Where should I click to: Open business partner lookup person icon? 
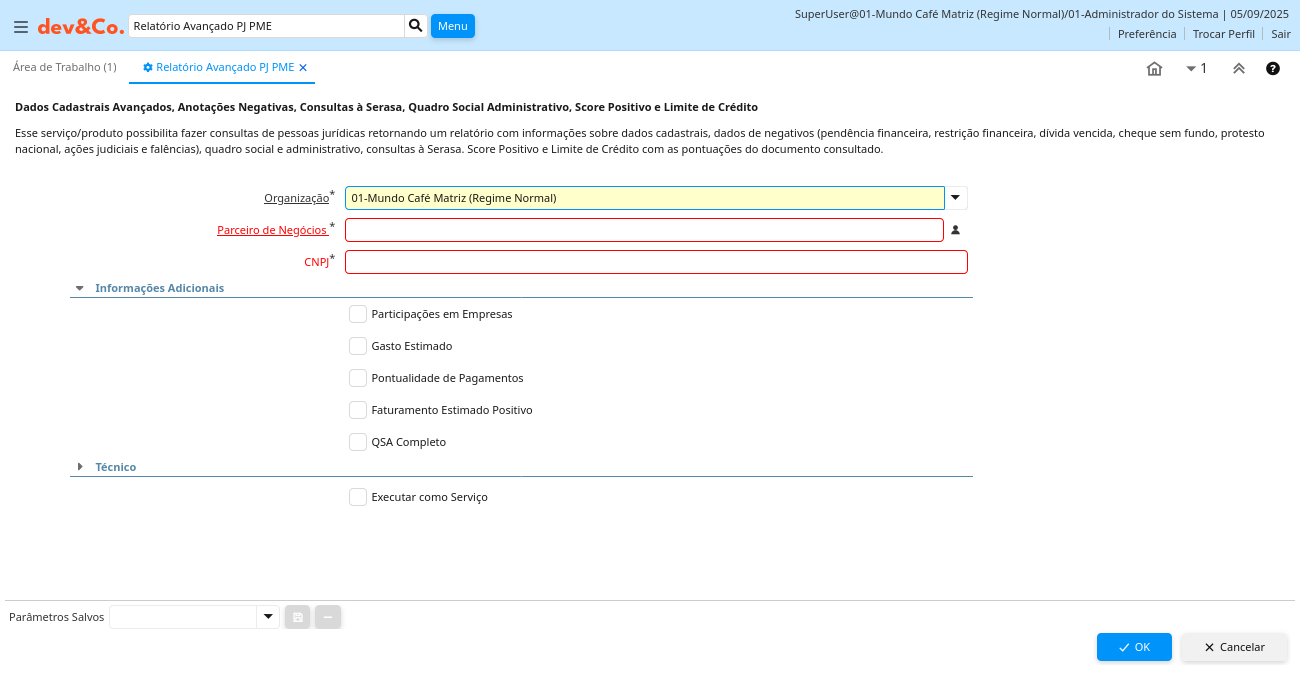coord(955,230)
